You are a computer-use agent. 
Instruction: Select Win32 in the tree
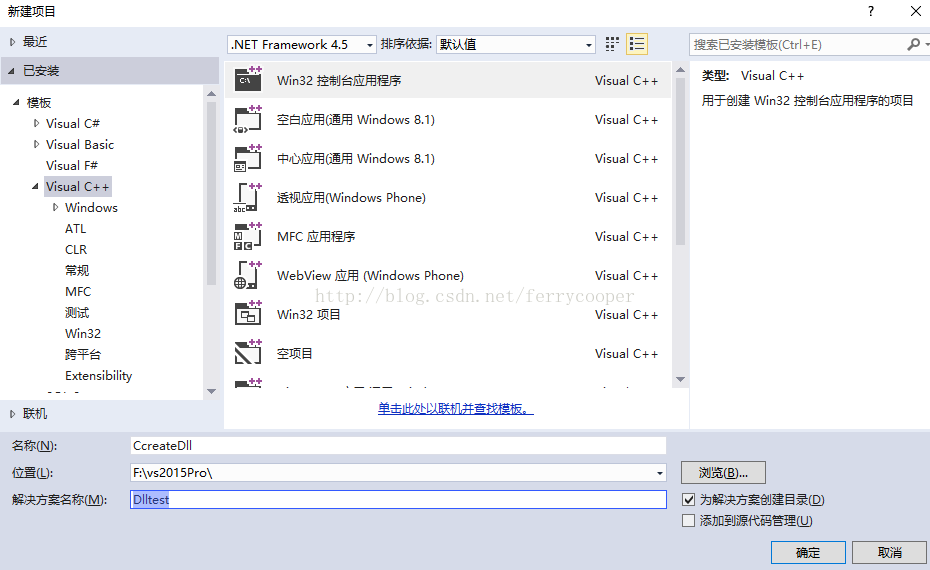coord(83,333)
